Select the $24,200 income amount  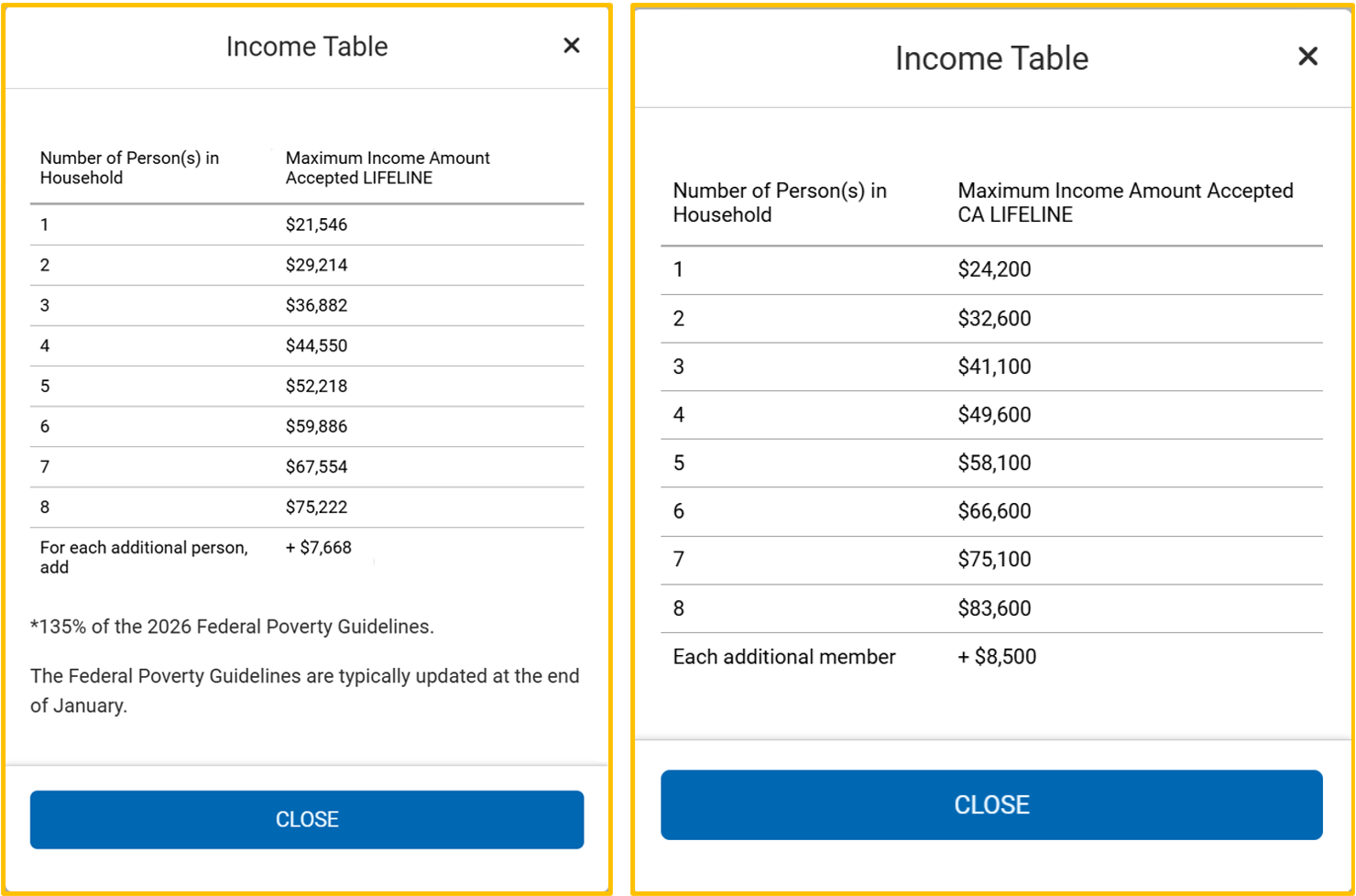pos(994,269)
